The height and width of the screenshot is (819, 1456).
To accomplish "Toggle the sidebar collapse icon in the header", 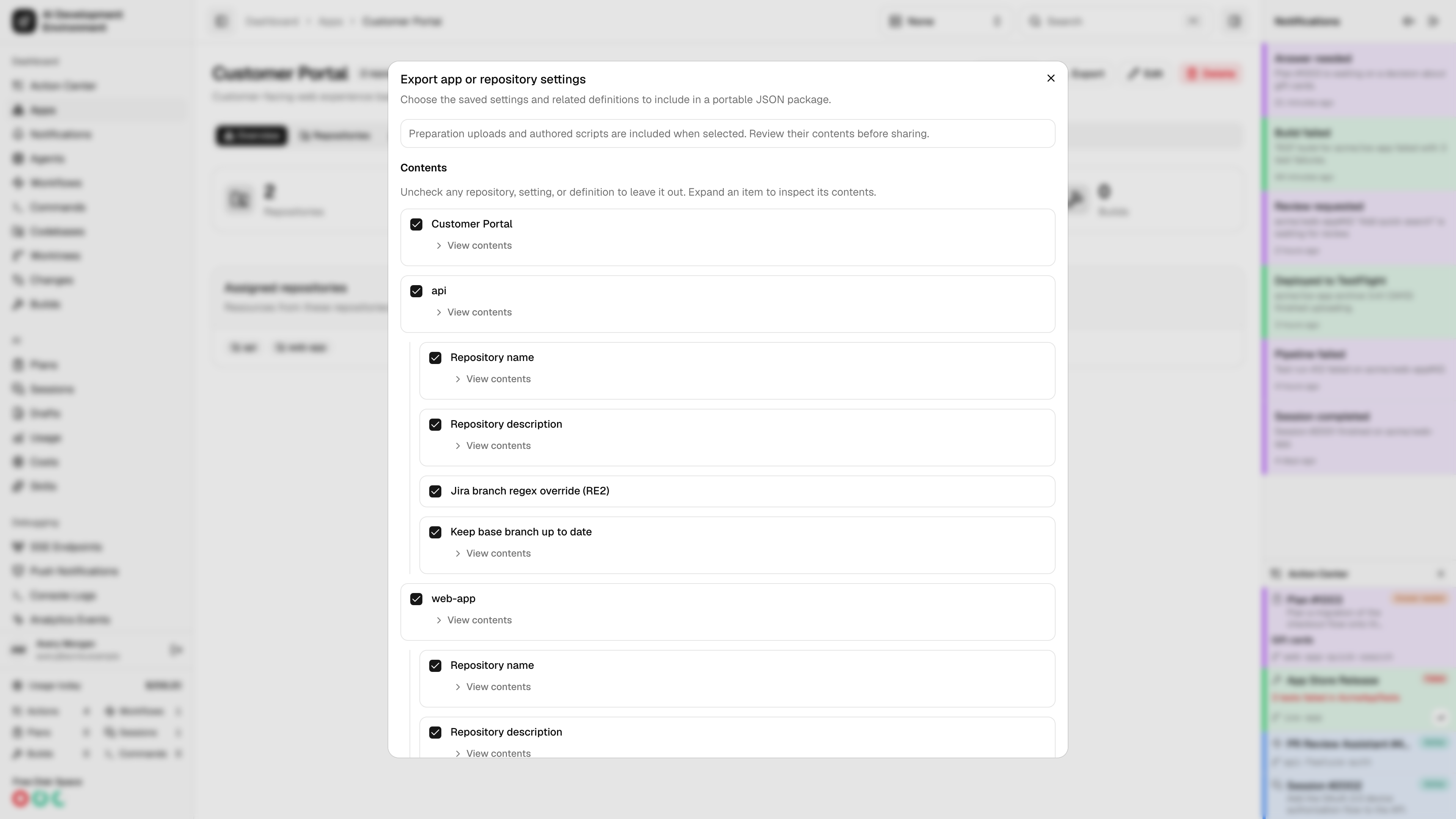I will coord(221,22).
